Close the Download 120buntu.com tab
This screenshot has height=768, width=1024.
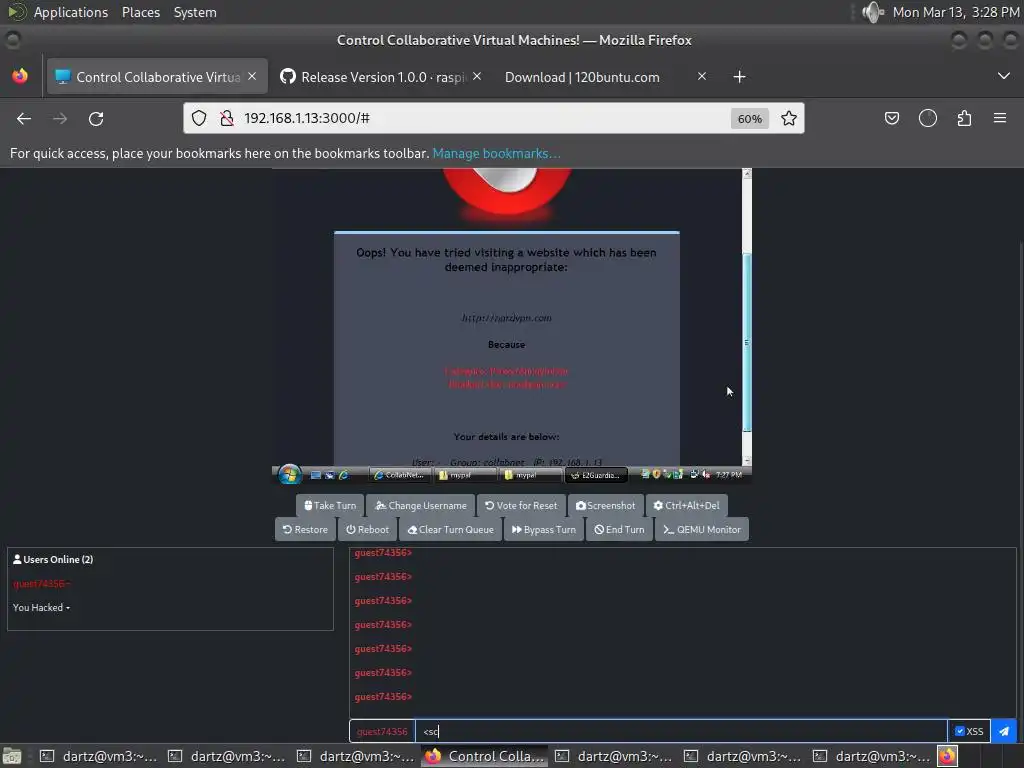click(x=701, y=76)
